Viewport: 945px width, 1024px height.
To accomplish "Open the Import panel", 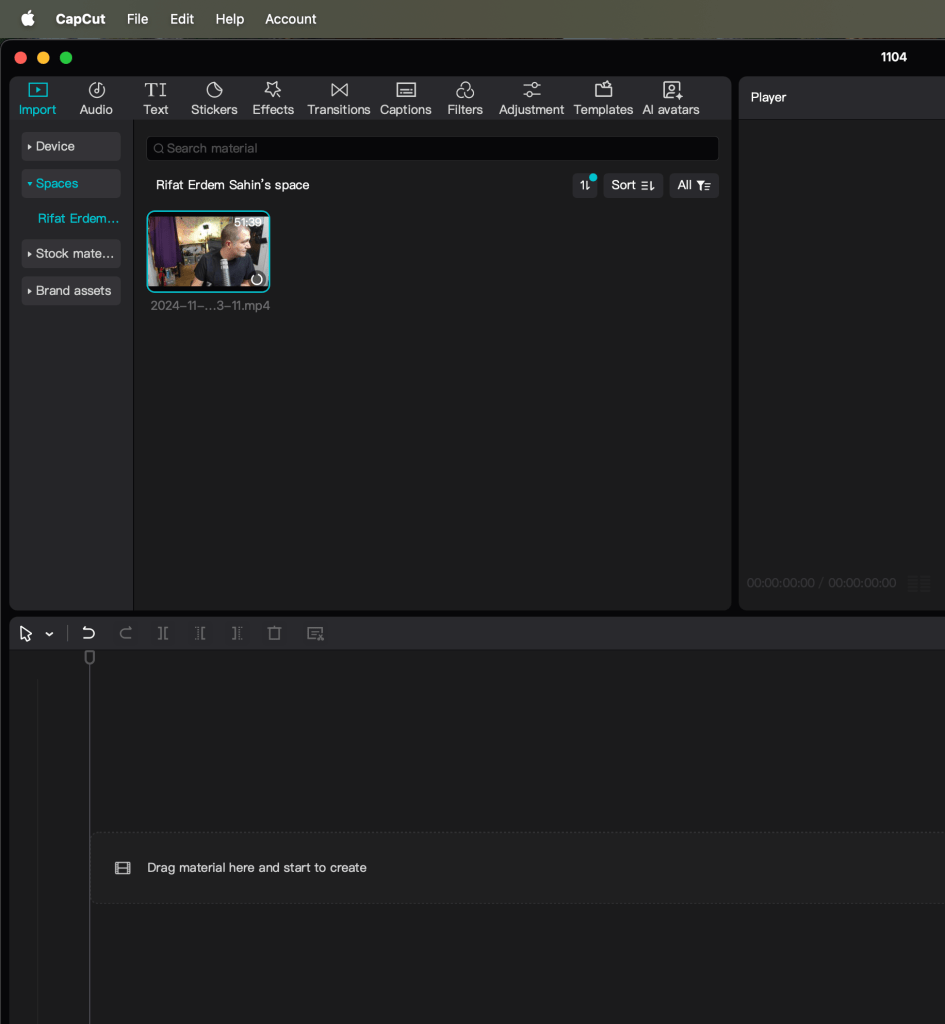I will pyautogui.click(x=37, y=99).
